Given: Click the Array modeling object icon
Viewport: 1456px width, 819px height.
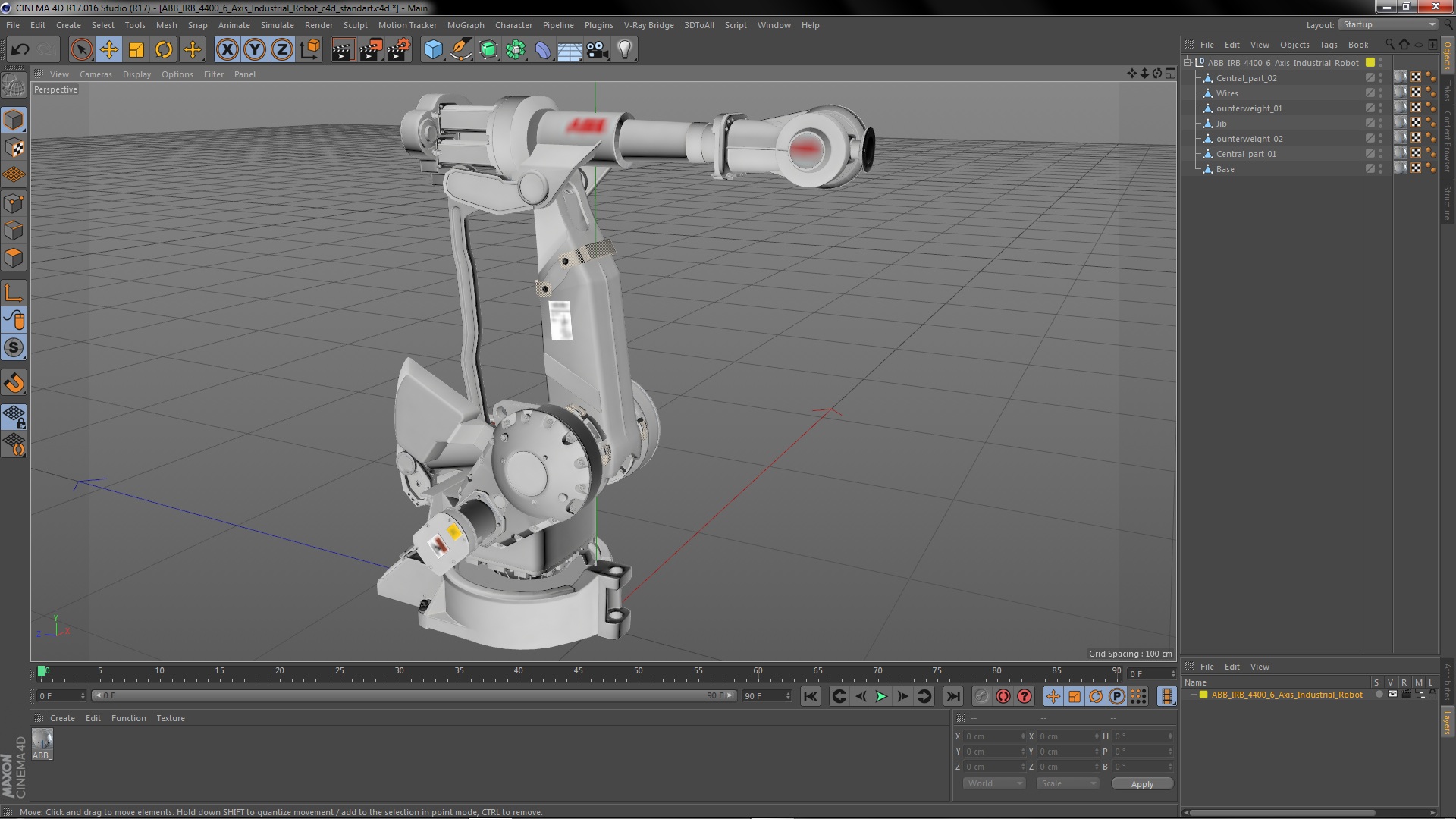Looking at the screenshot, I should point(516,50).
